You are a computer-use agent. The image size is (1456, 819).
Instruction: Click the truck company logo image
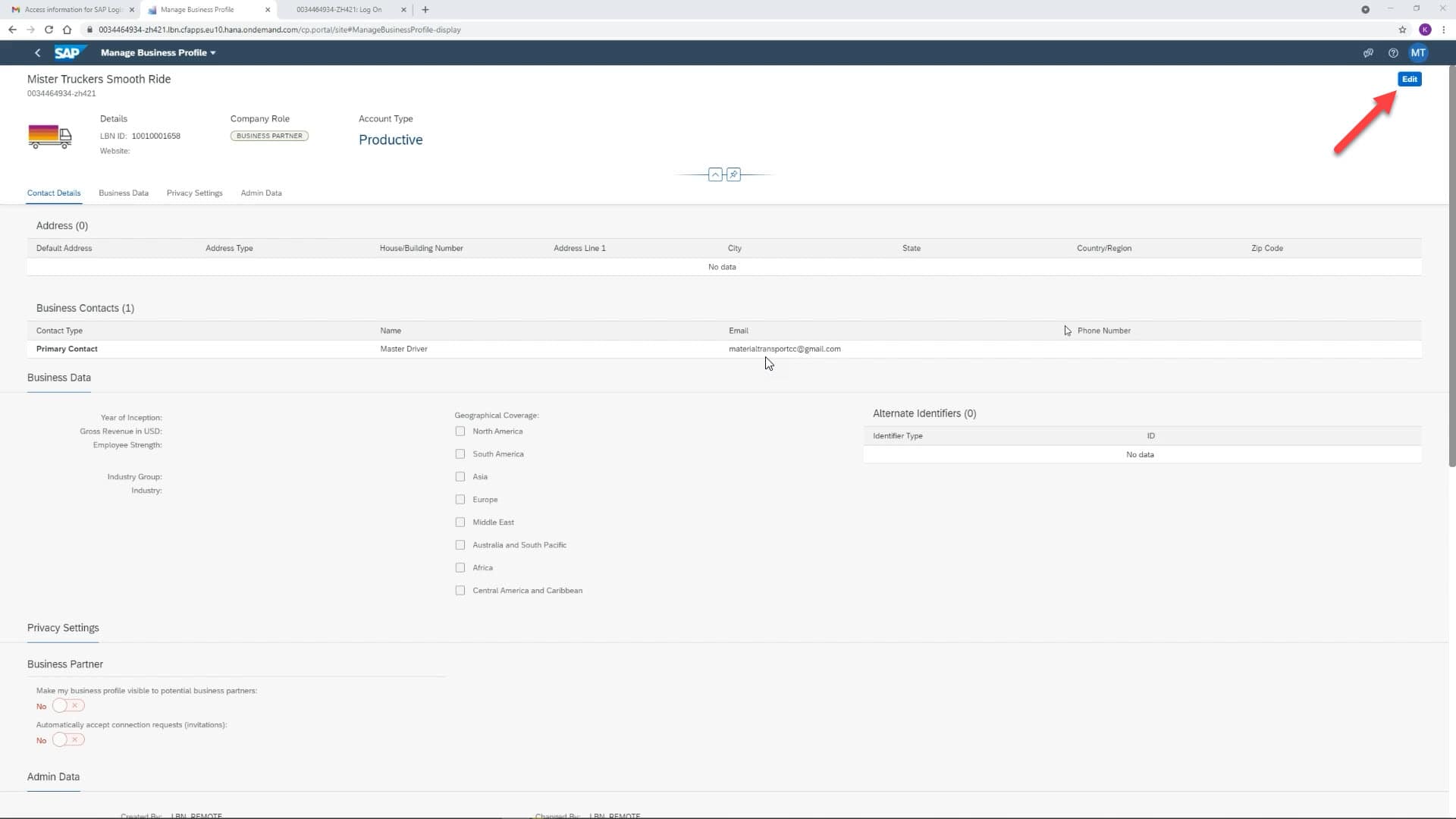click(50, 136)
